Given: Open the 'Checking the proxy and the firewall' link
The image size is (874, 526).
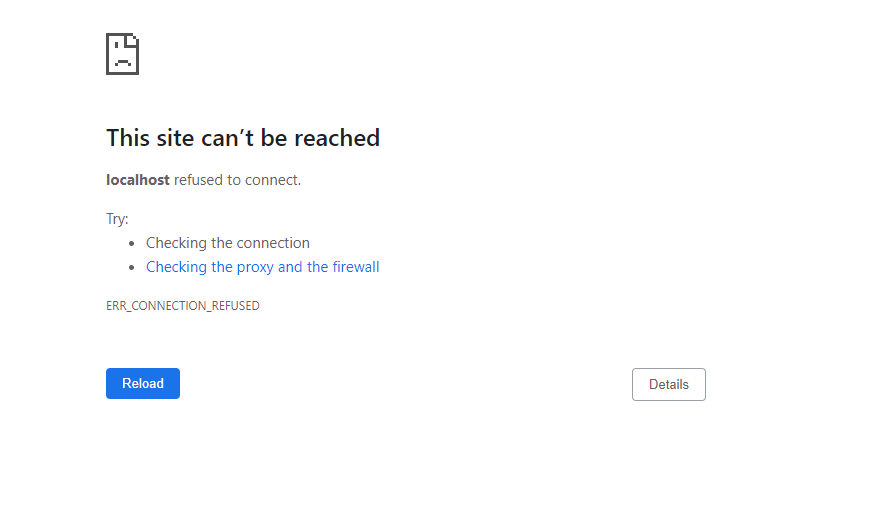Looking at the screenshot, I should tap(263, 267).
